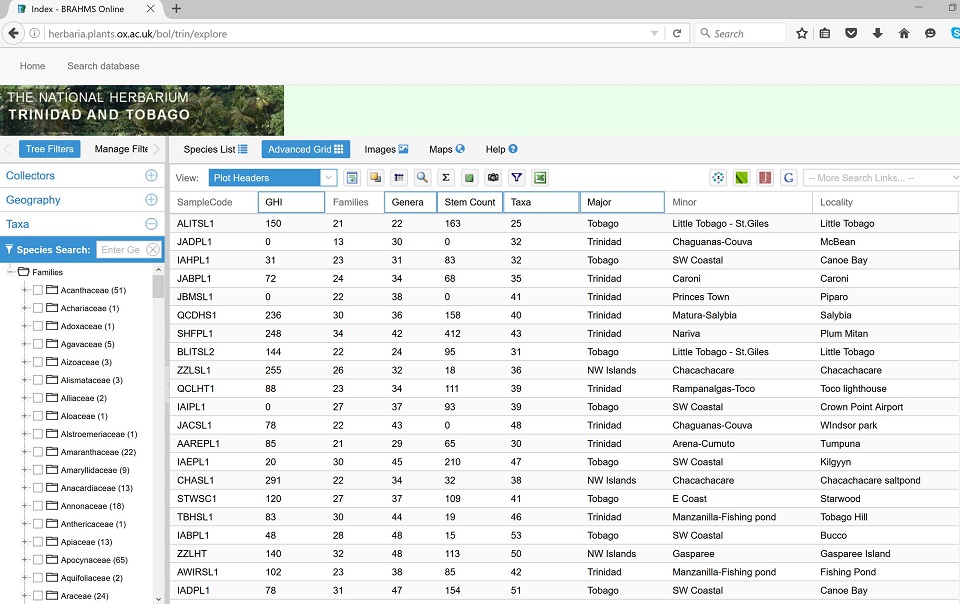Open the URL bar history dropdown arrow
Screen dimensions: 960x604
pyautogui.click(x=654, y=34)
